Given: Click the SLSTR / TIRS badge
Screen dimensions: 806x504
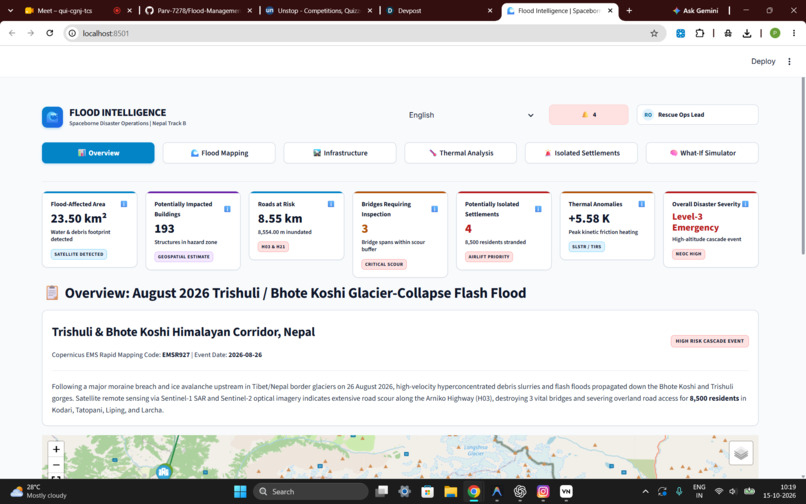Looking at the screenshot, I should (x=587, y=247).
